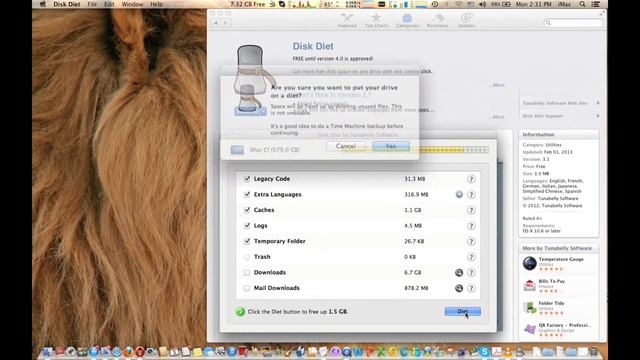Launch Skype from the Dock
Viewport: 640px width, 360px height.
click(484, 351)
